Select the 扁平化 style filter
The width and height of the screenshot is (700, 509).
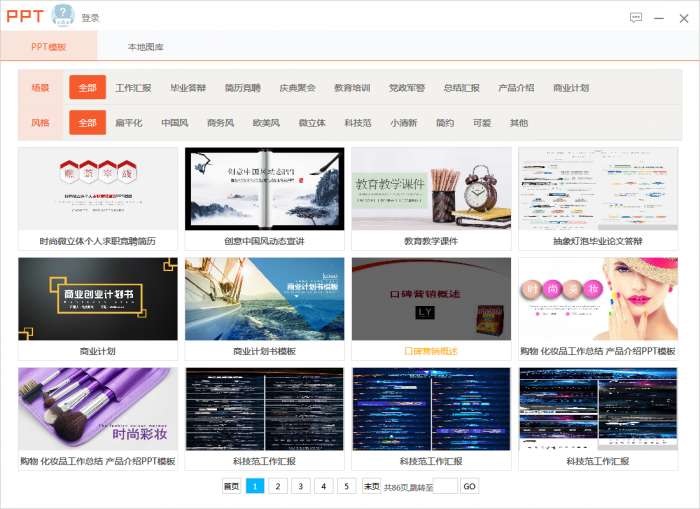(129, 123)
